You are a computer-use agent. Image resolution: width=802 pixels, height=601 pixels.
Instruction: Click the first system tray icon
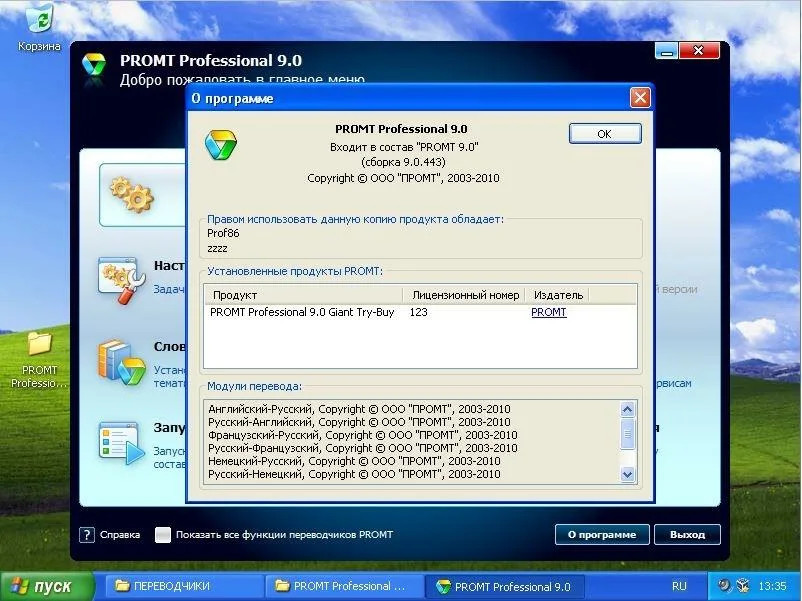click(724, 585)
